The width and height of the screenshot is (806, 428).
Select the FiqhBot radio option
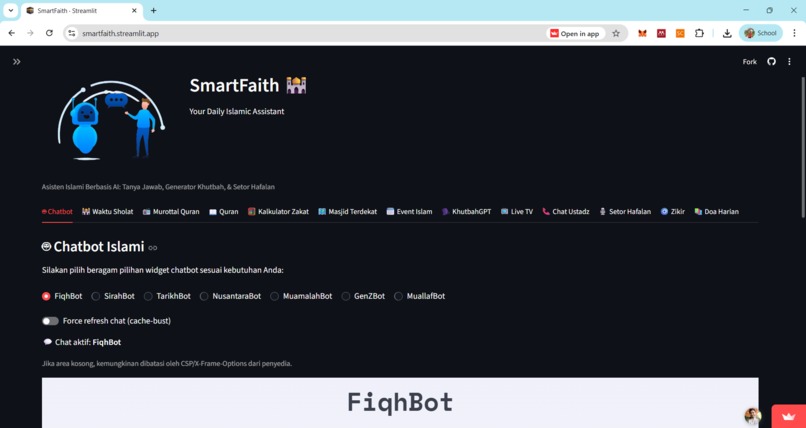point(62,296)
